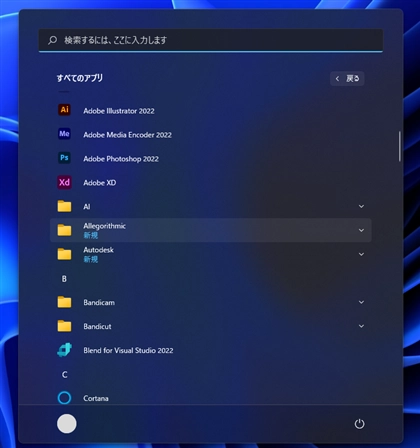Select Blend for Visual Studio 2022 label
Viewport: 420px width, 448px height.
click(x=128, y=351)
